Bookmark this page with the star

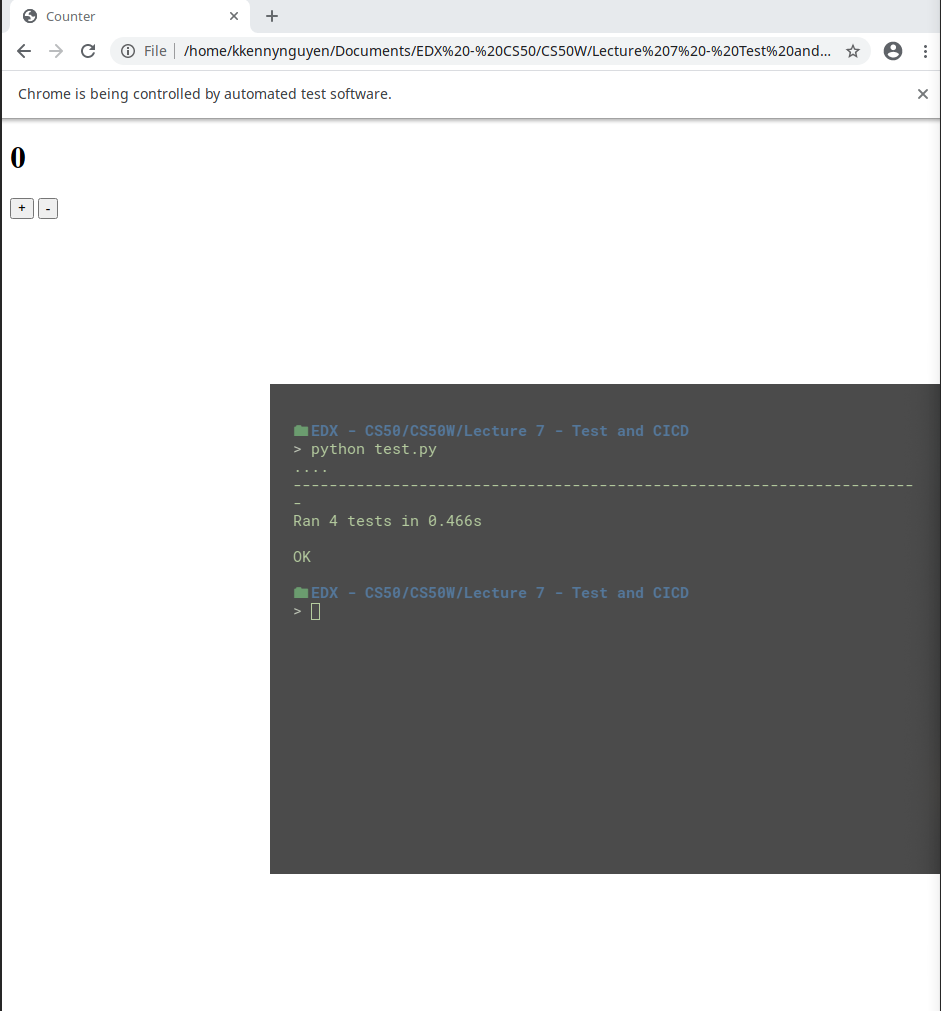tap(853, 51)
